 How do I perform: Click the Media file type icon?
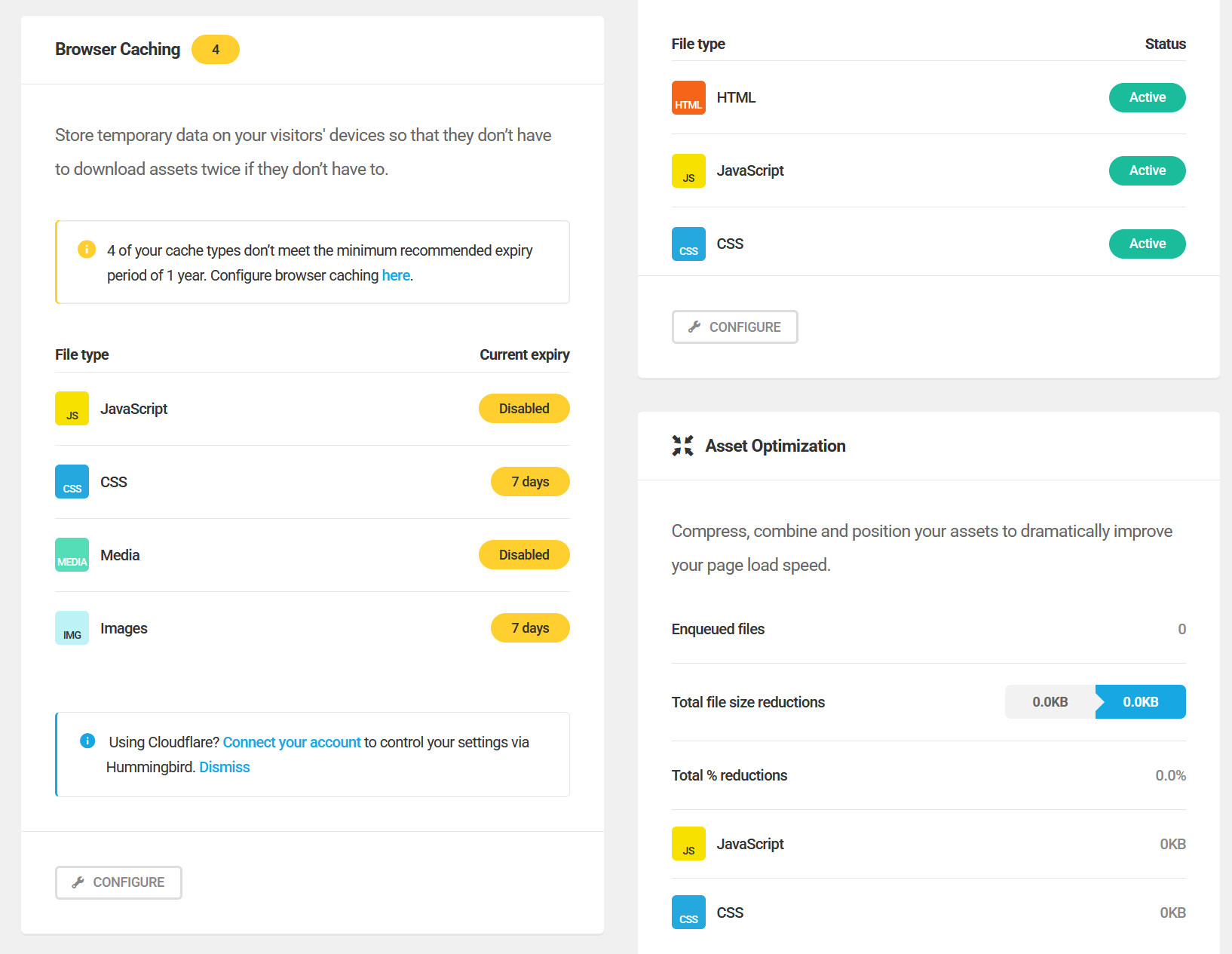point(72,555)
